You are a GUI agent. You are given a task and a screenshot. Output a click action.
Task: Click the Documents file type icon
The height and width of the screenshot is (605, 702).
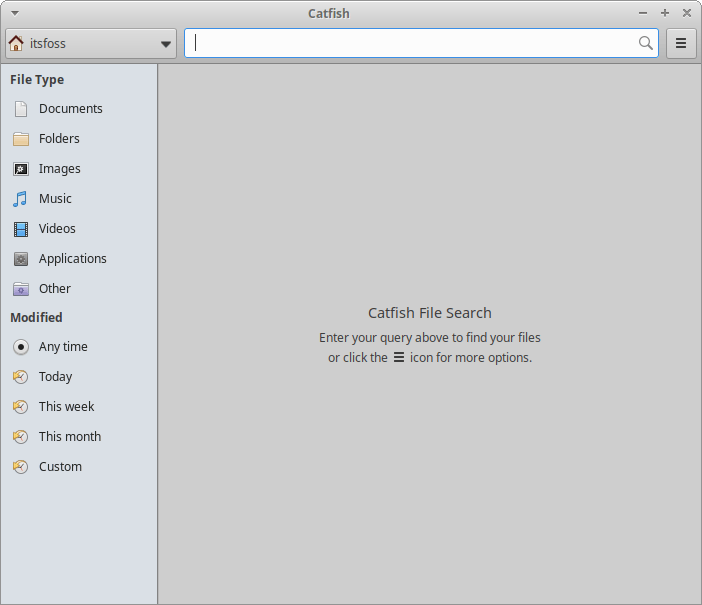tap(21, 109)
